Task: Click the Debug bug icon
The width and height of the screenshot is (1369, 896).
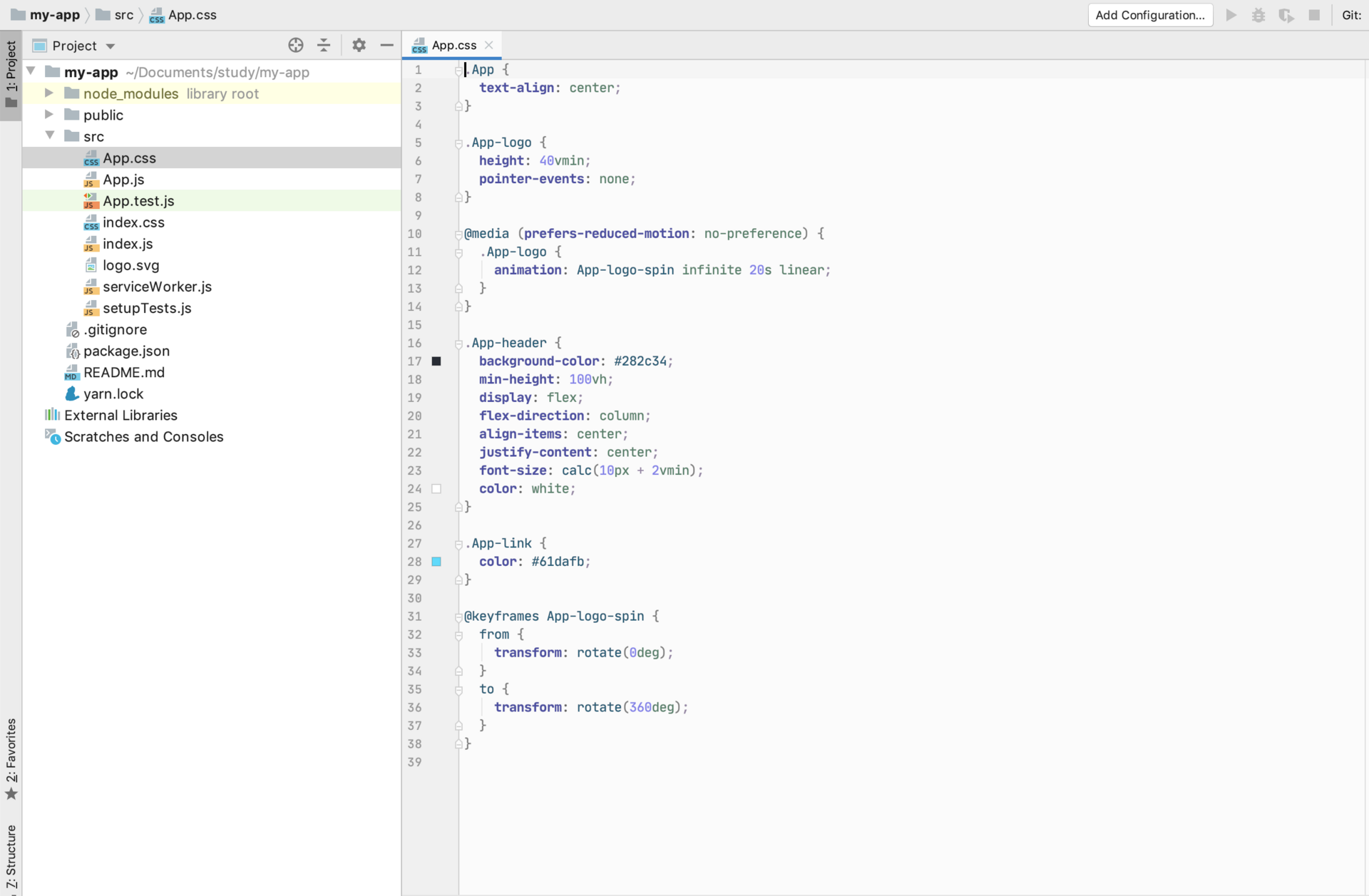Action: coord(1258,15)
